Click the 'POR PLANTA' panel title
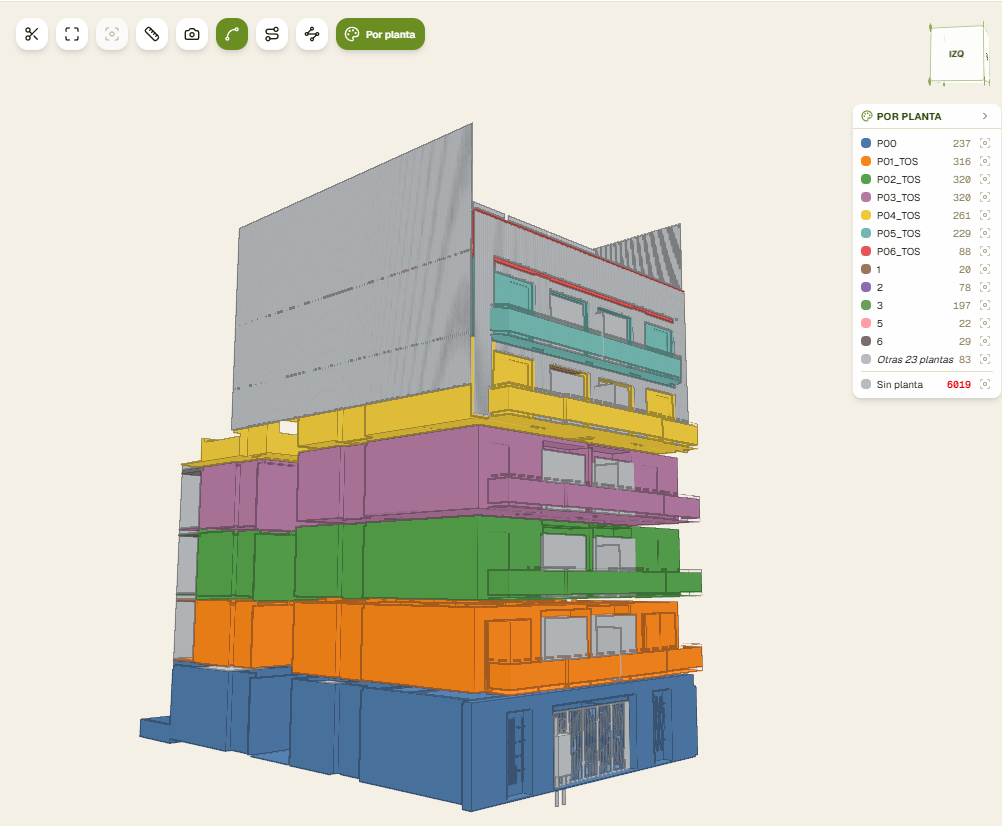Screen dimensions: 1002x826 (x=909, y=116)
